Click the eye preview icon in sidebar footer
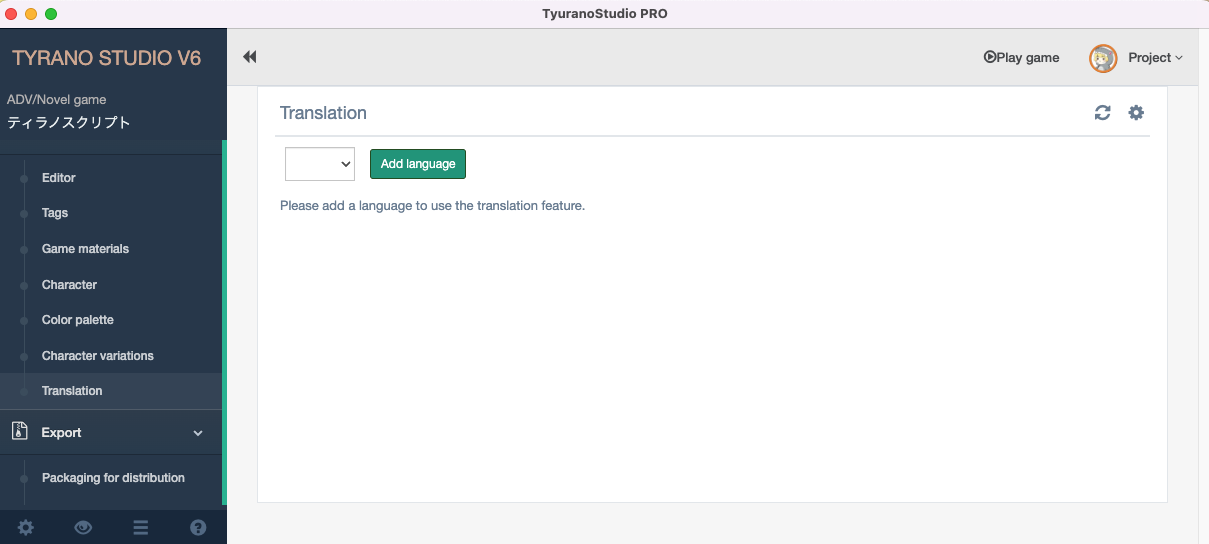 (83, 528)
